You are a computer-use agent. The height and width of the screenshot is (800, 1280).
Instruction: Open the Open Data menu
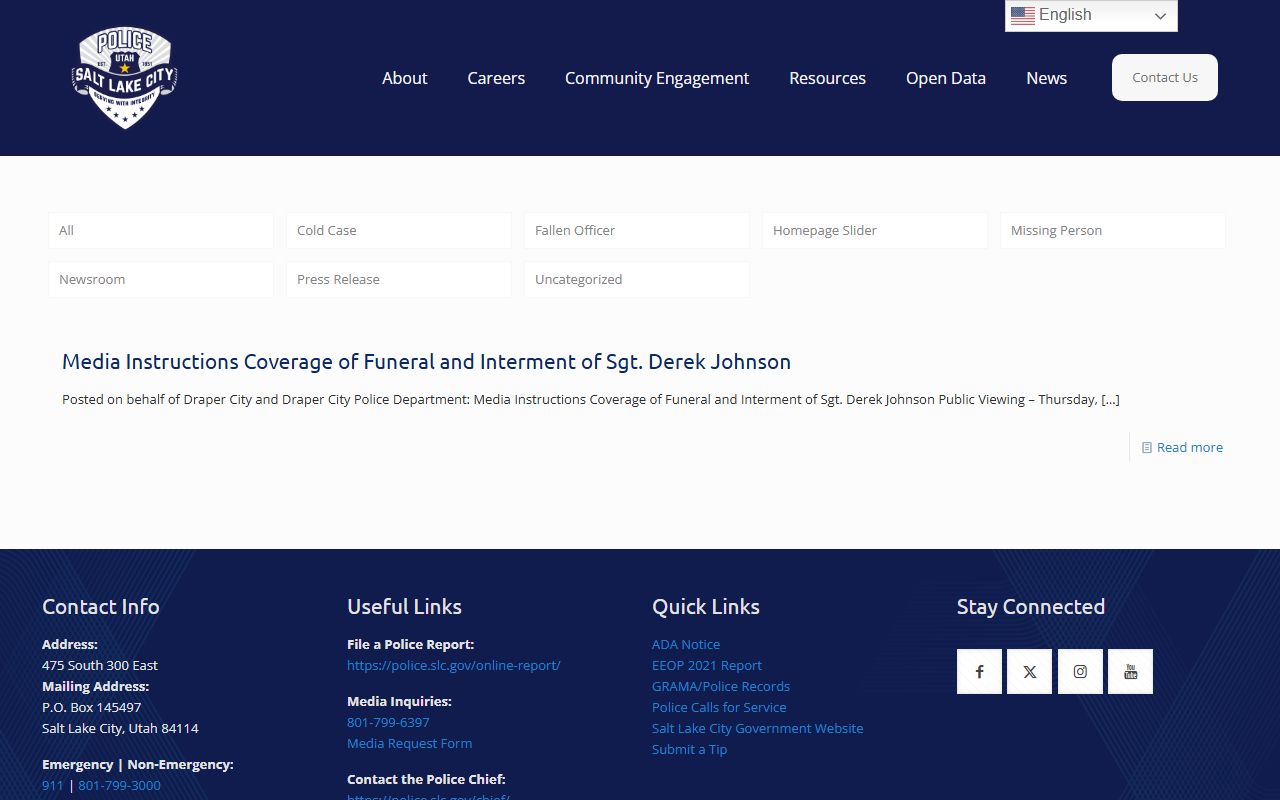946,78
